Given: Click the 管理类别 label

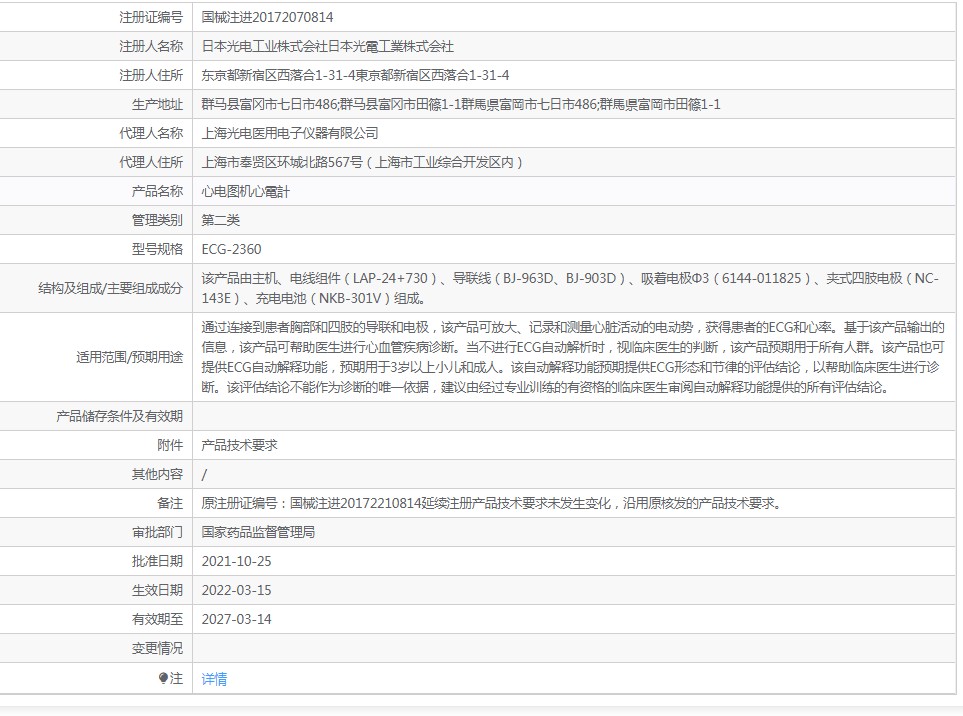Looking at the screenshot, I should [157, 220].
